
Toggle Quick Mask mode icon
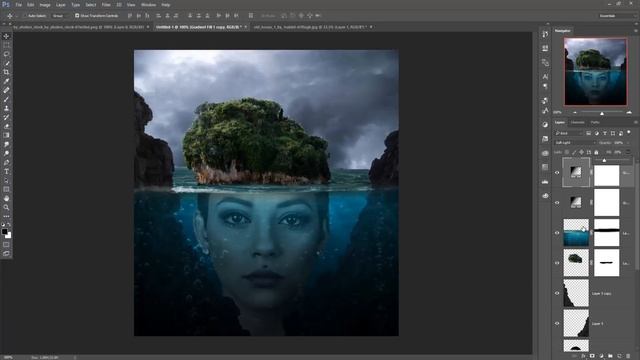(6, 245)
